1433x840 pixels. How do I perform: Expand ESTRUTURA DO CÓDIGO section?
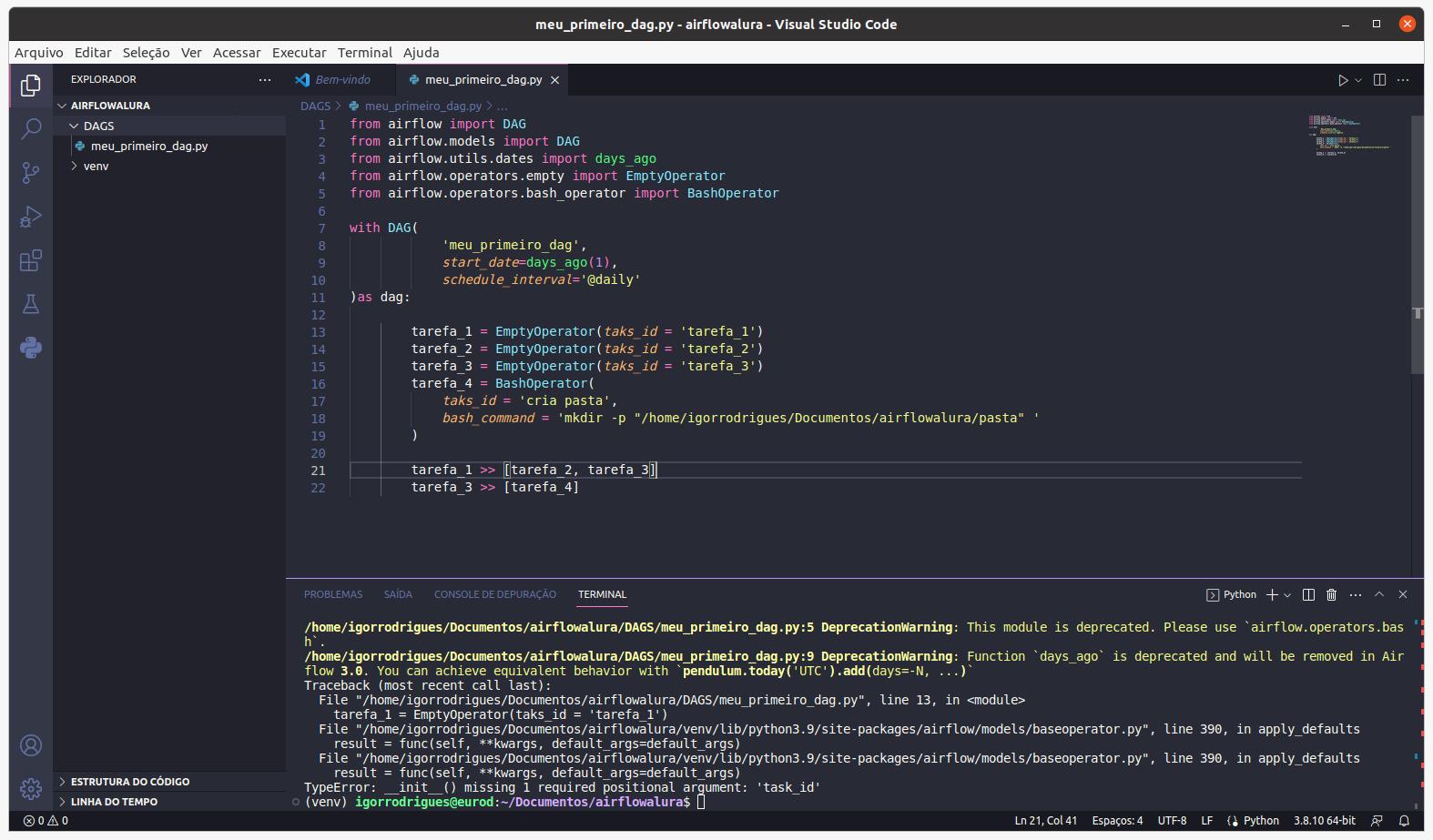(x=169, y=782)
